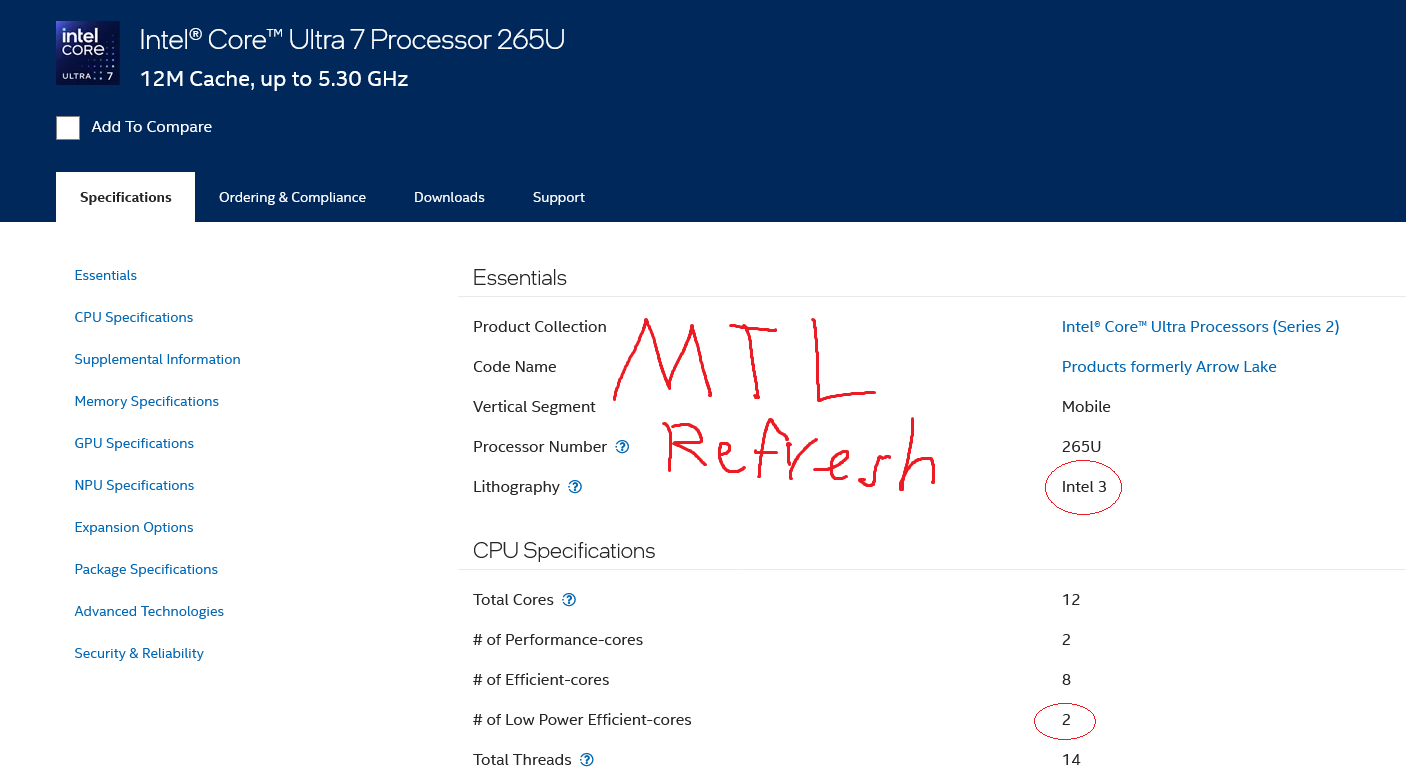The width and height of the screenshot is (1406, 775).
Task: Open help icon next to Total Threads
Action: [x=587, y=760]
